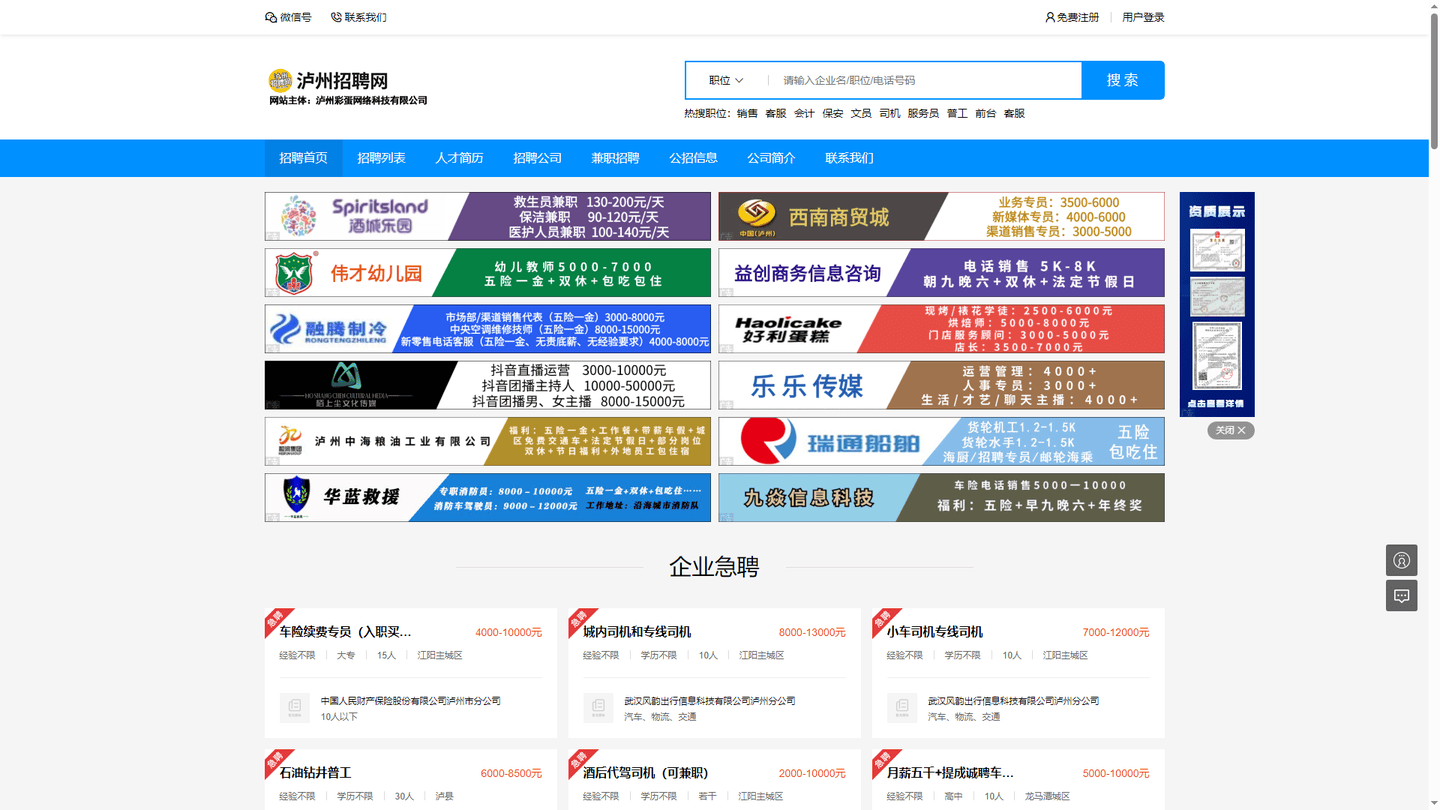
Task: Open the 公司简介 nav tab
Action: pyautogui.click(x=771, y=158)
